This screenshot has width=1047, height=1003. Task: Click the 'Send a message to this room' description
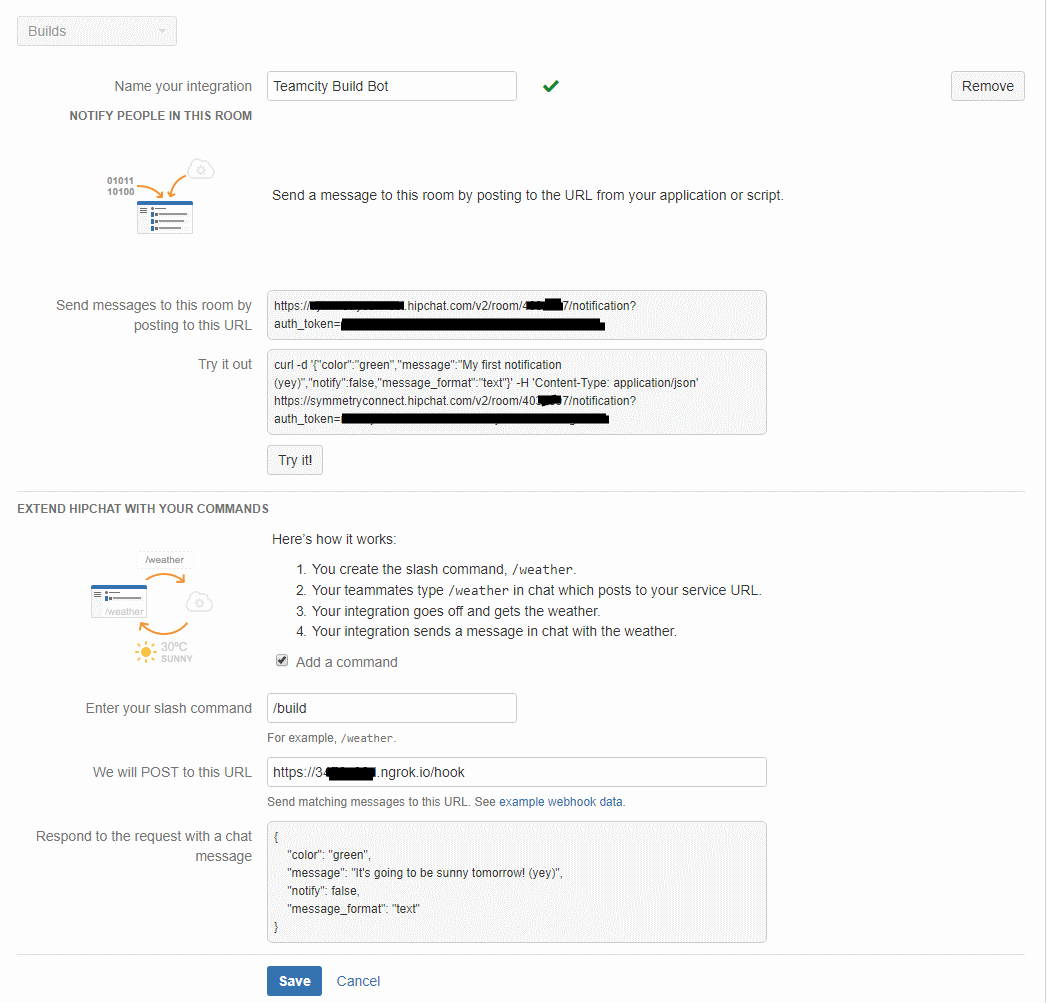[x=528, y=195]
